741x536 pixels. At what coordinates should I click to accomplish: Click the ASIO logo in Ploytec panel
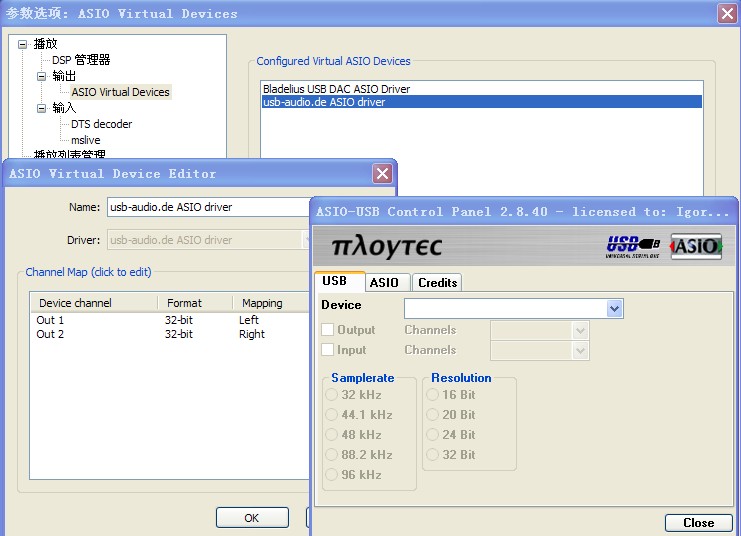696,246
